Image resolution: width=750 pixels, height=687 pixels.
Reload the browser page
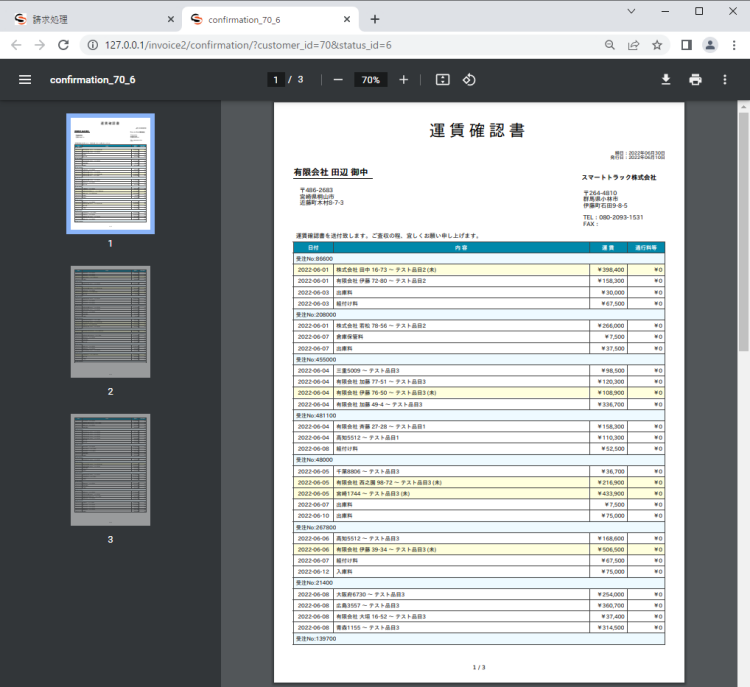[x=63, y=45]
